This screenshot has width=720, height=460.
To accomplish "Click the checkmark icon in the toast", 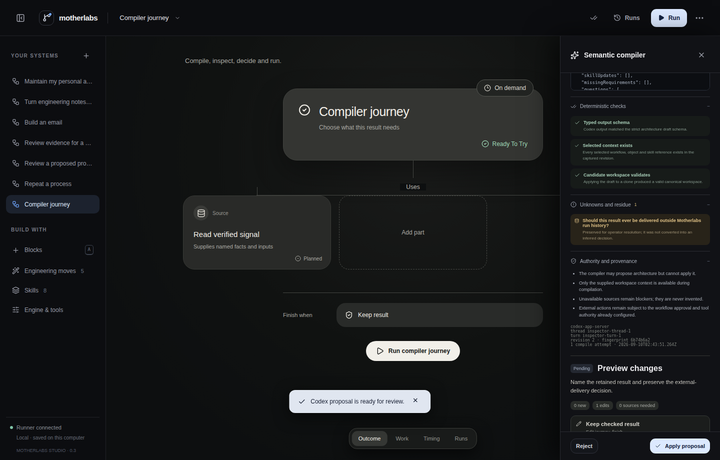I will pyautogui.click(x=302, y=402).
